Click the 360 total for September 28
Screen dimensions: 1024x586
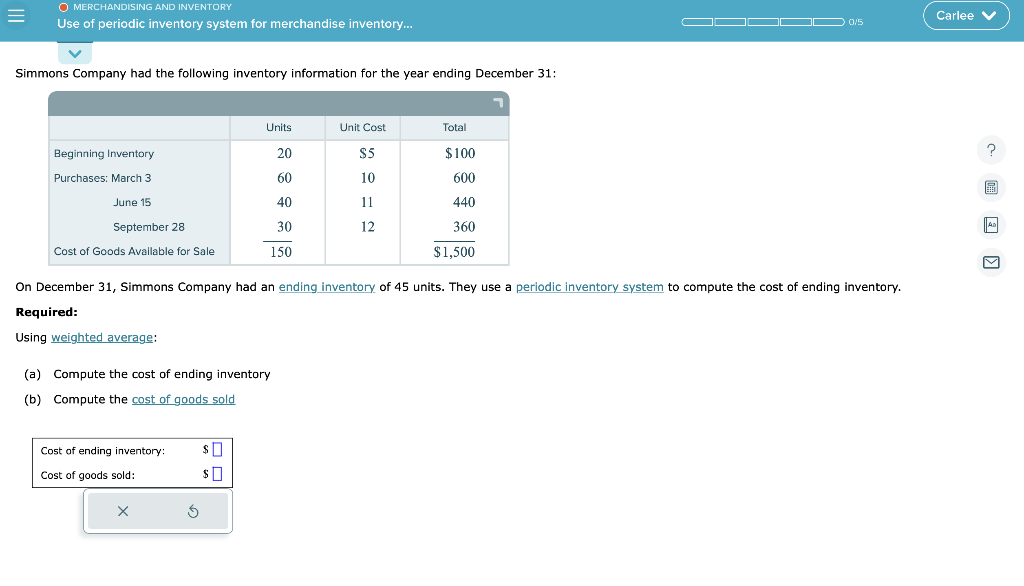click(x=464, y=227)
